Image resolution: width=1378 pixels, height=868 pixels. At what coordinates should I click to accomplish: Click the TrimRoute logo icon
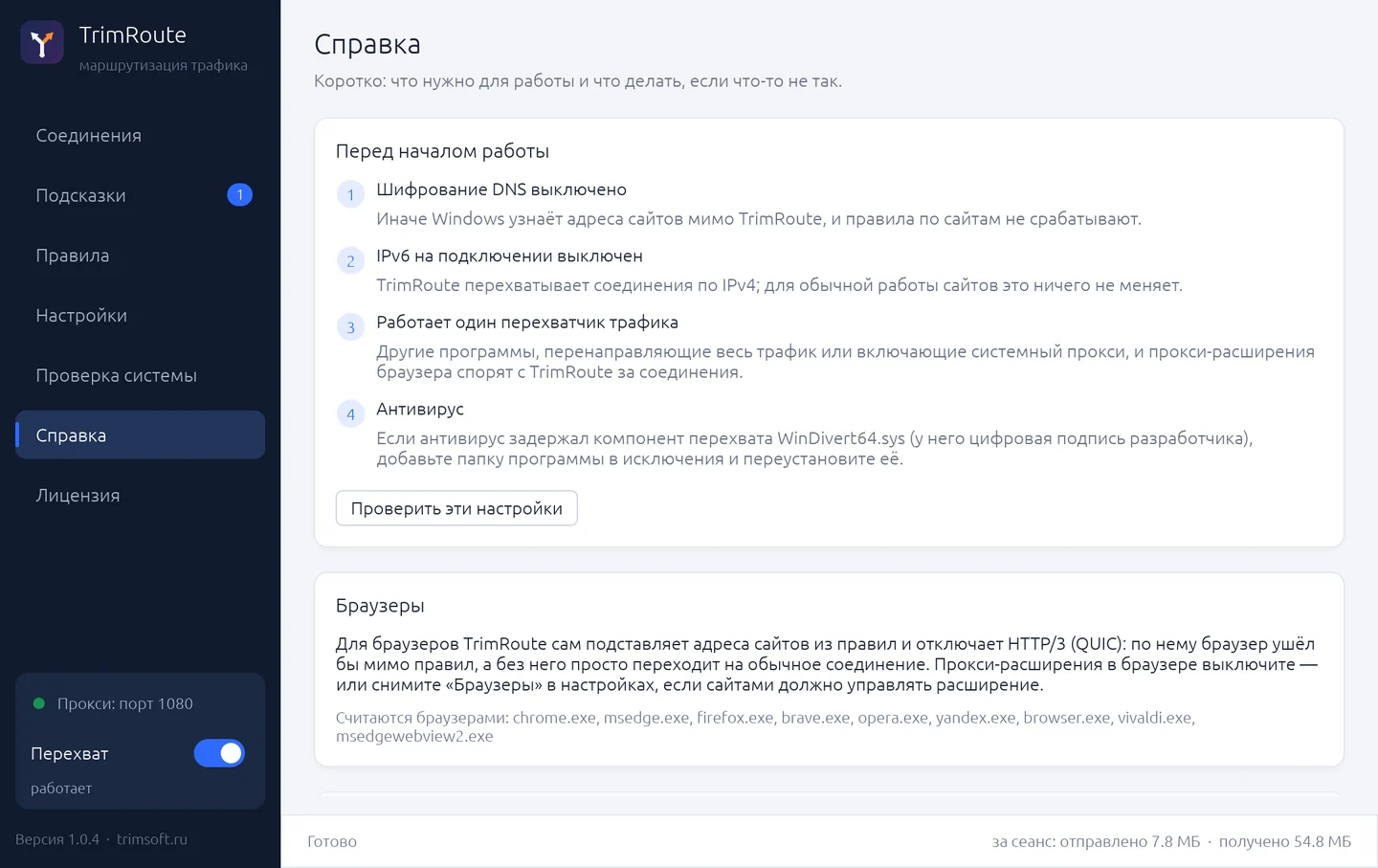42,43
